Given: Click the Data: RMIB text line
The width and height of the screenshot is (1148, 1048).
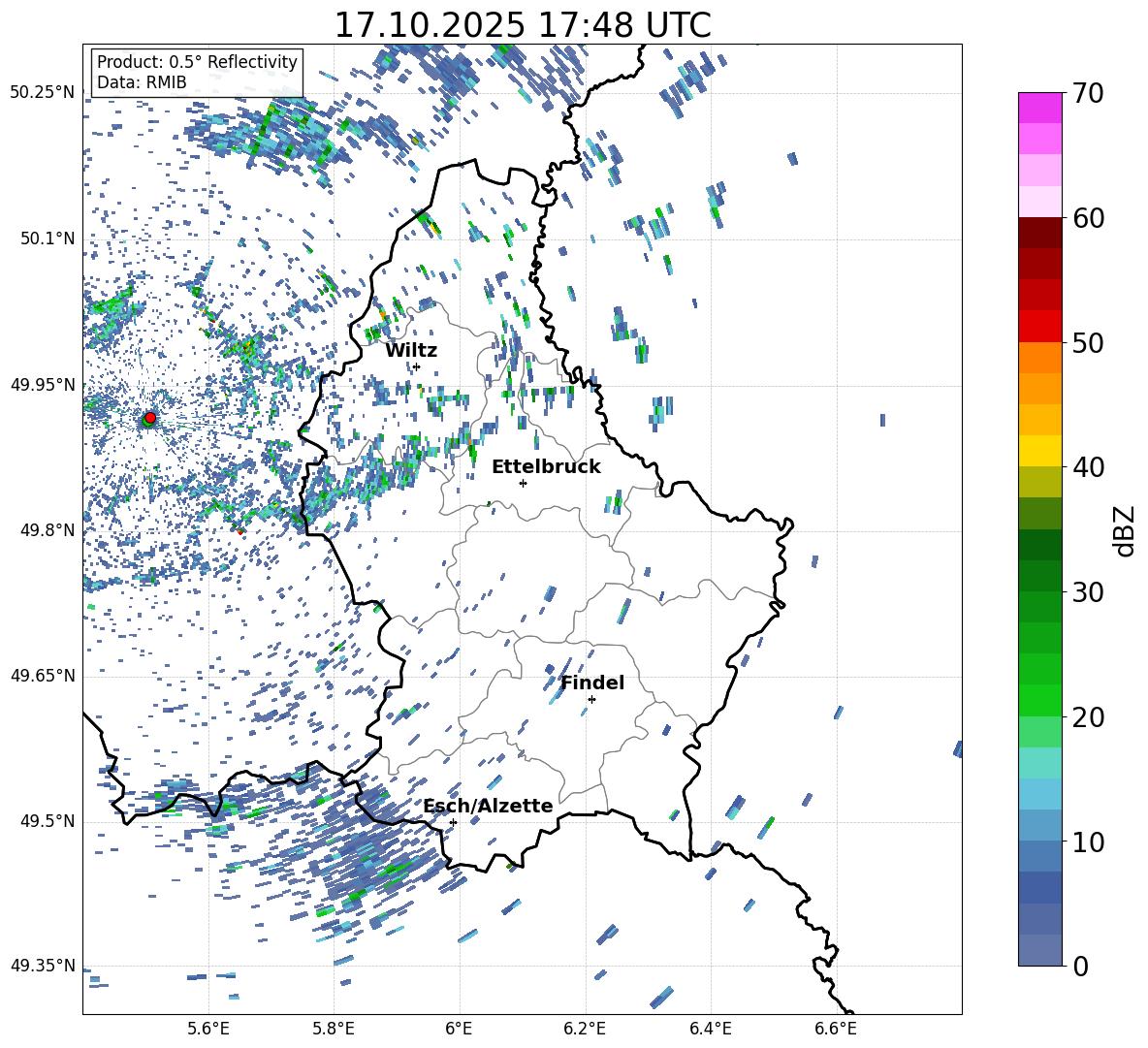Looking at the screenshot, I should [x=142, y=82].
